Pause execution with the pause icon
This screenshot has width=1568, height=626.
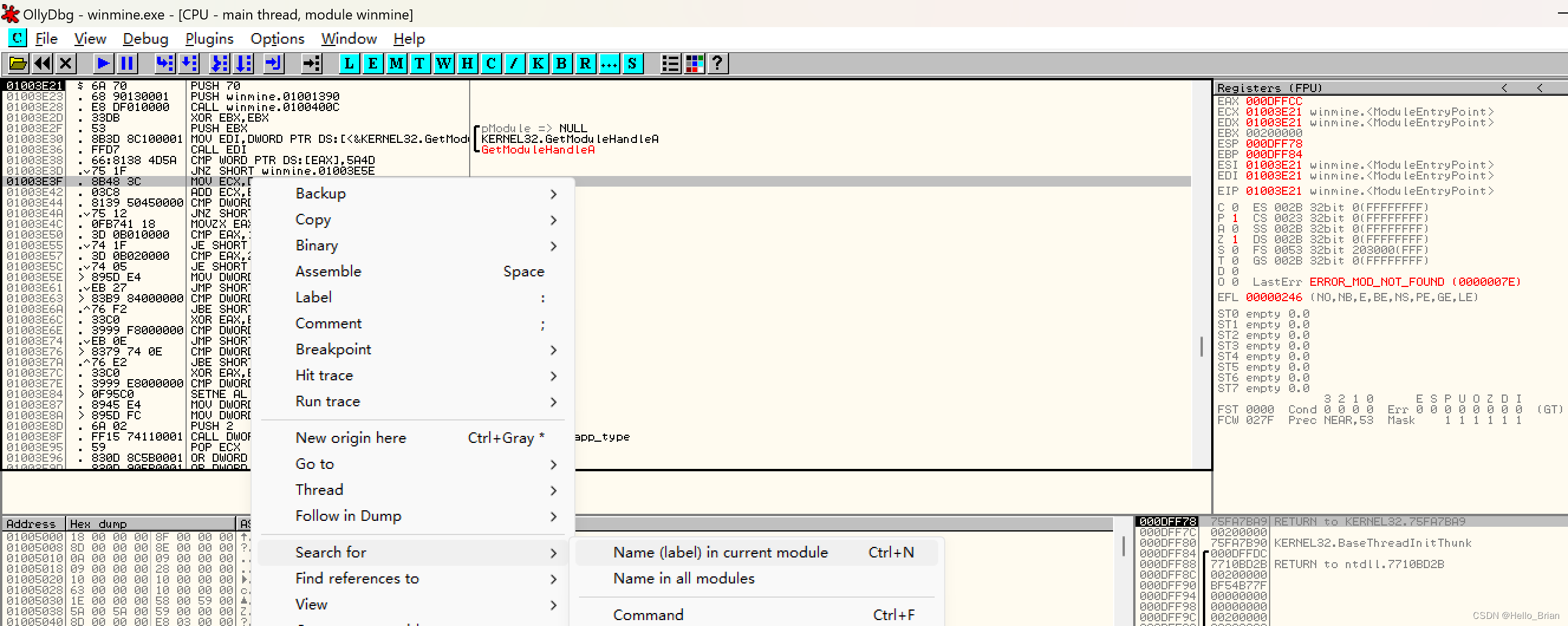tap(127, 63)
